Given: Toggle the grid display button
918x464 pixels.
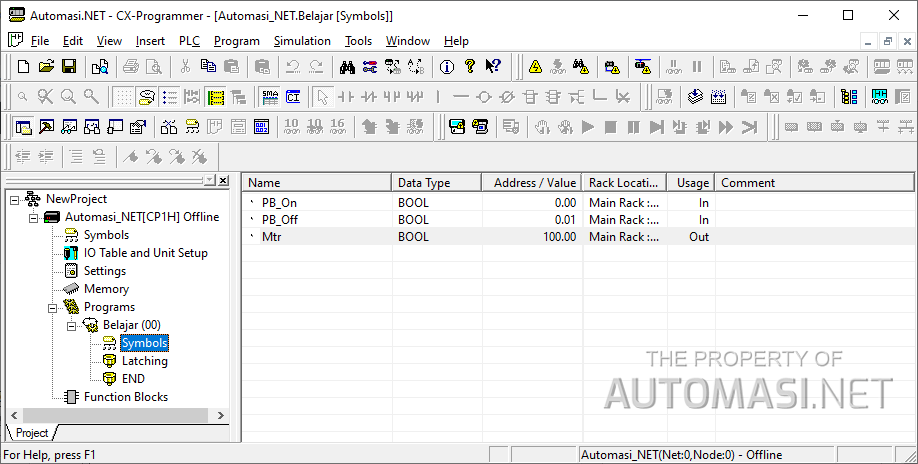Looking at the screenshot, I should (x=122, y=97).
